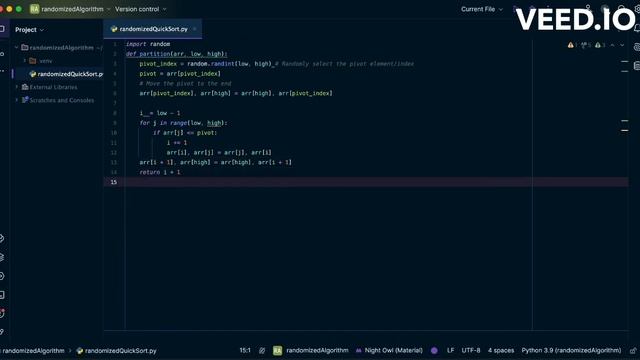Go to next highlighted error arrow

click(x=622, y=45)
